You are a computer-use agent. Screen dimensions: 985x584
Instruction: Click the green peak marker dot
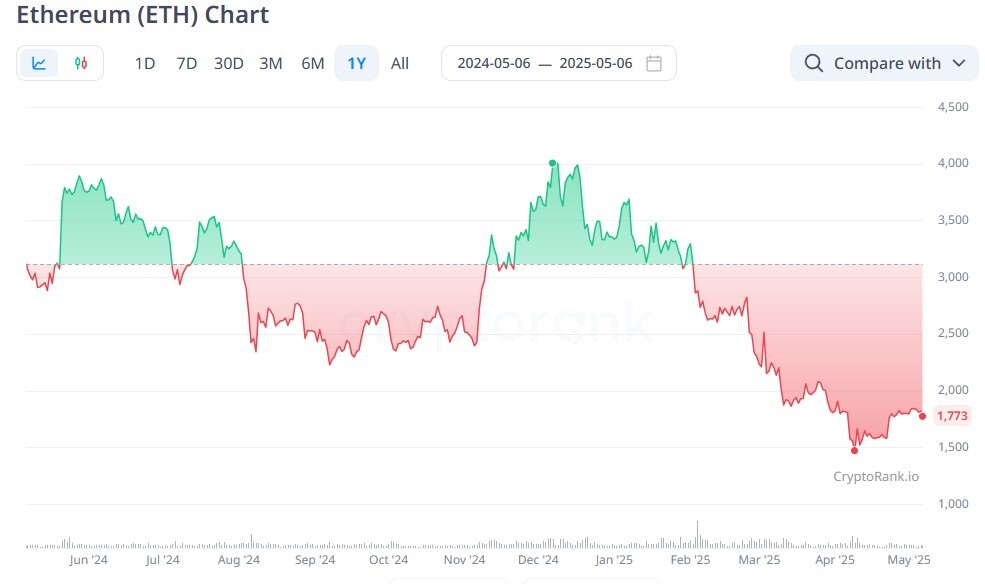(552, 163)
